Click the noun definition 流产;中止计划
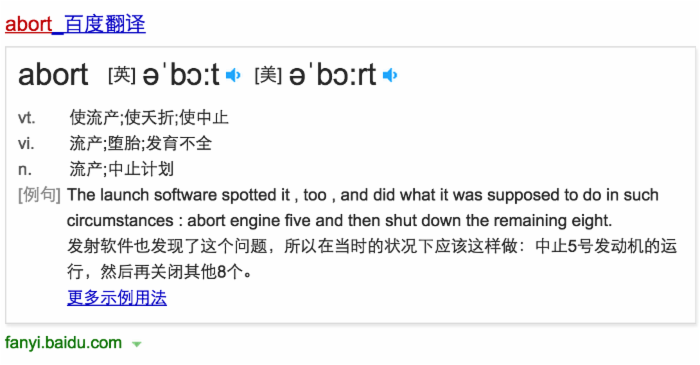Screen dimensions: 700x365 coord(121,169)
